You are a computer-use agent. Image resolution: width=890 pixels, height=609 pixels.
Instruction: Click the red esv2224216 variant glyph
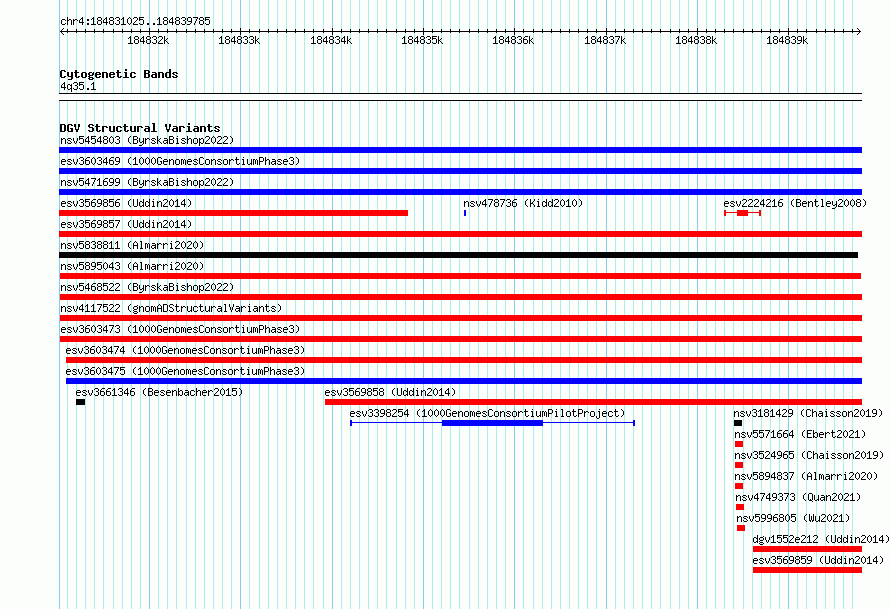pos(742,213)
